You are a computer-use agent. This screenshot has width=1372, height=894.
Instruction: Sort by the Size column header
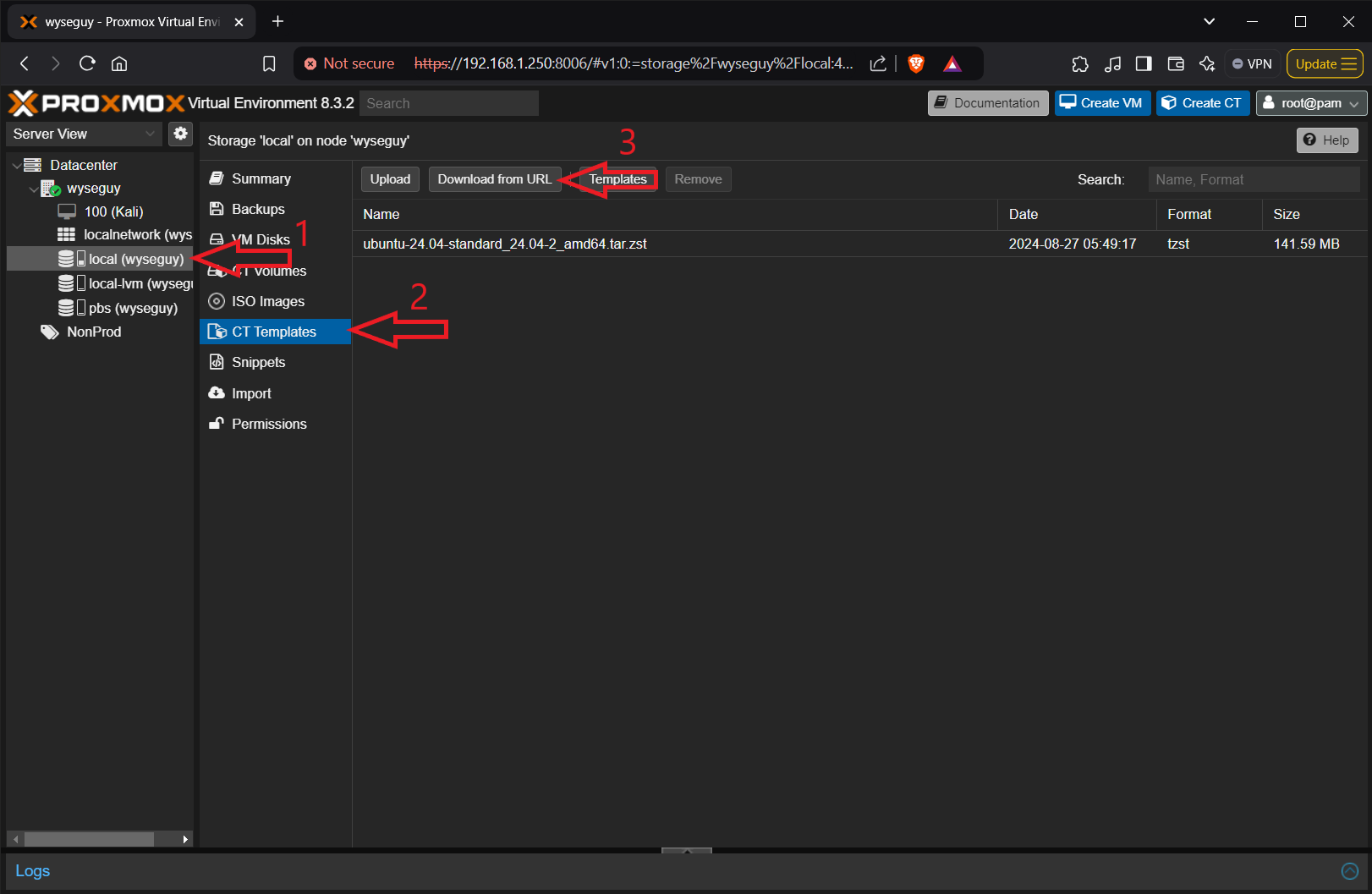(1314, 215)
